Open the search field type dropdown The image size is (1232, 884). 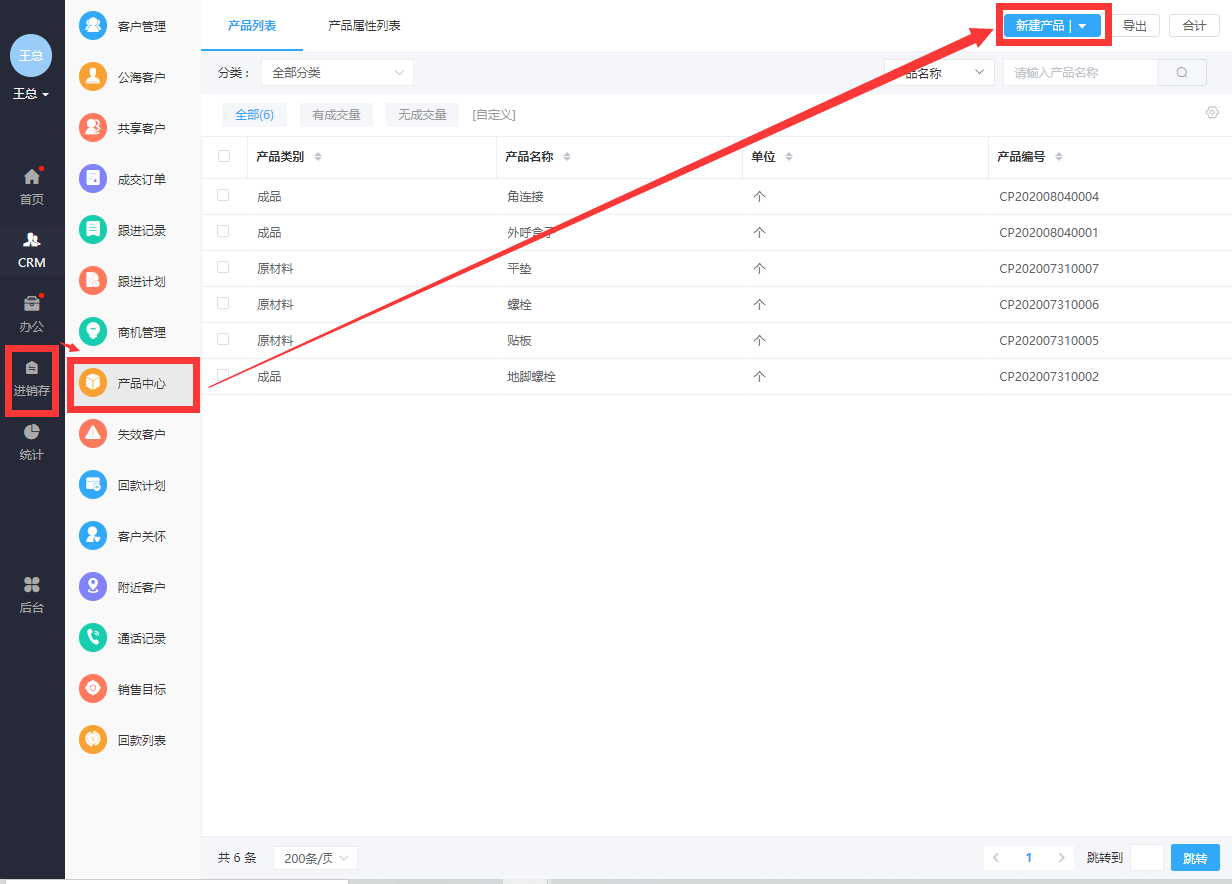click(939, 73)
